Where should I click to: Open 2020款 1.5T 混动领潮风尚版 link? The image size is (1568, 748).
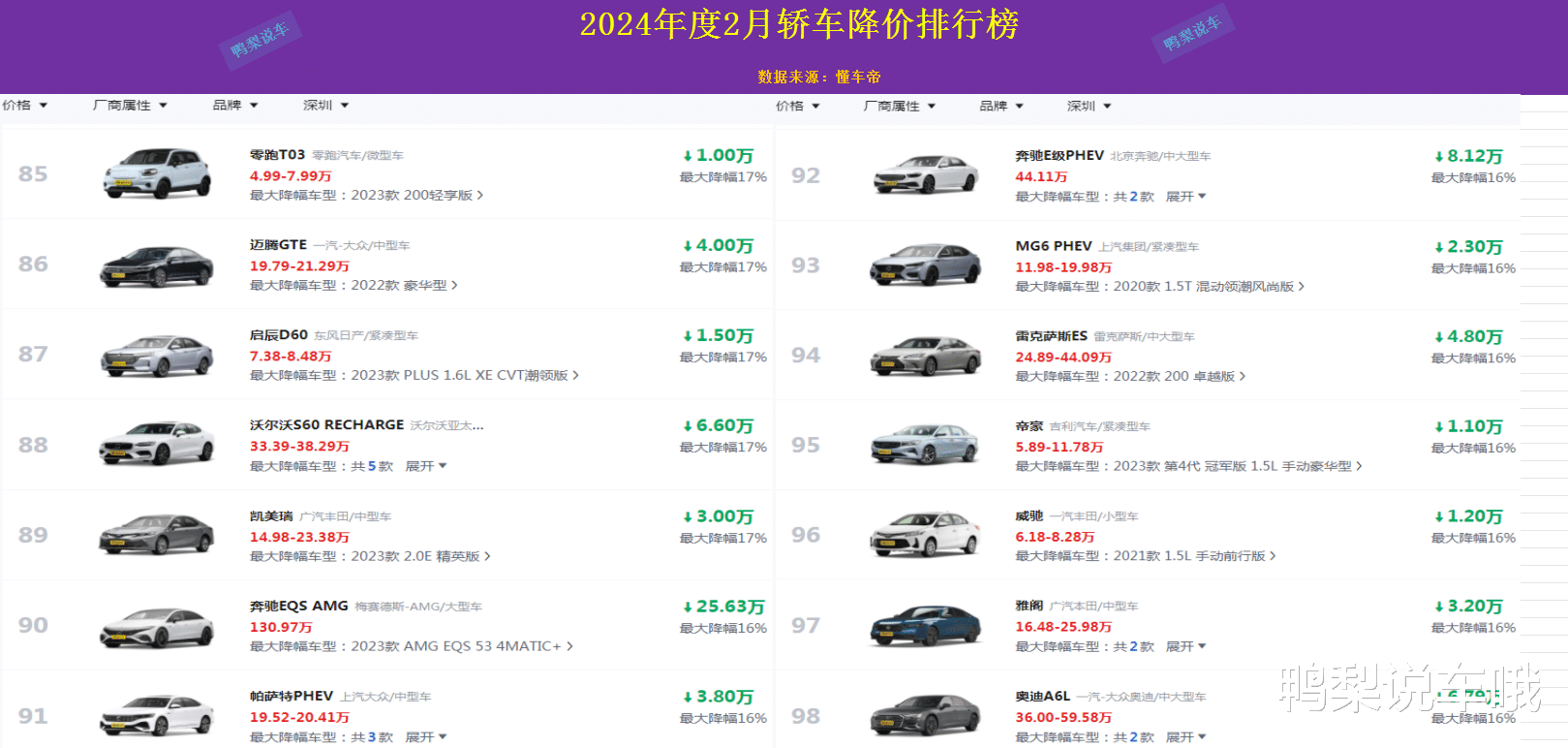click(x=1209, y=287)
